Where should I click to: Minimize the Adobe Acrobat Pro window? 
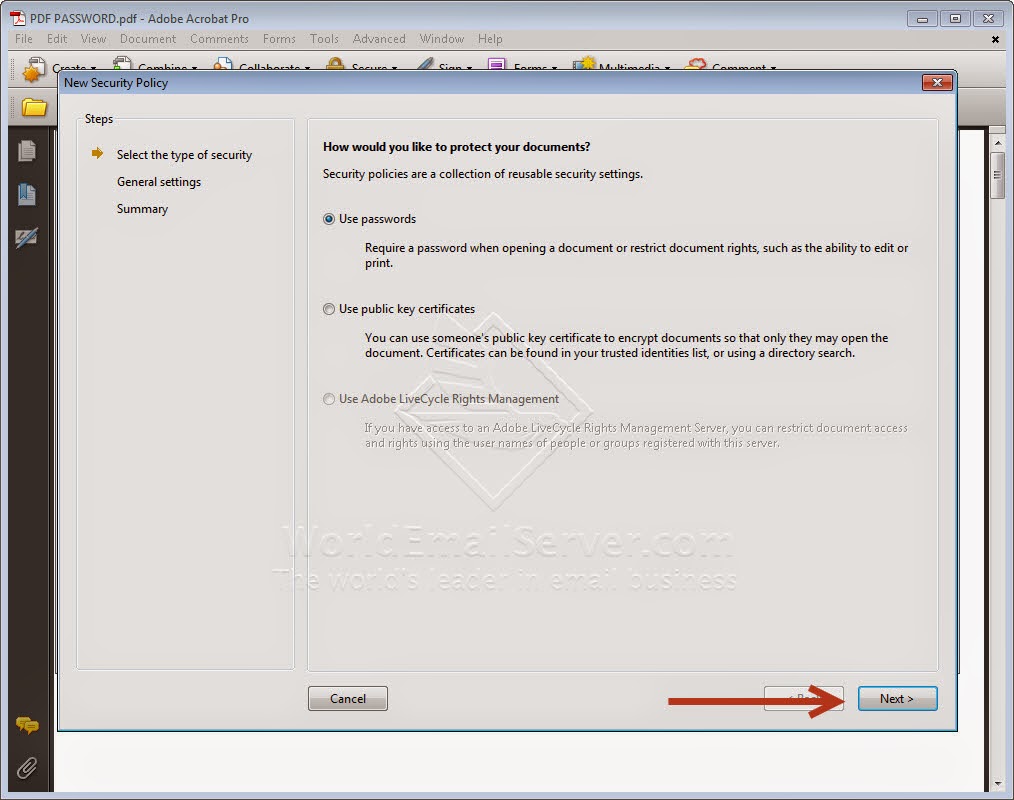[922, 19]
